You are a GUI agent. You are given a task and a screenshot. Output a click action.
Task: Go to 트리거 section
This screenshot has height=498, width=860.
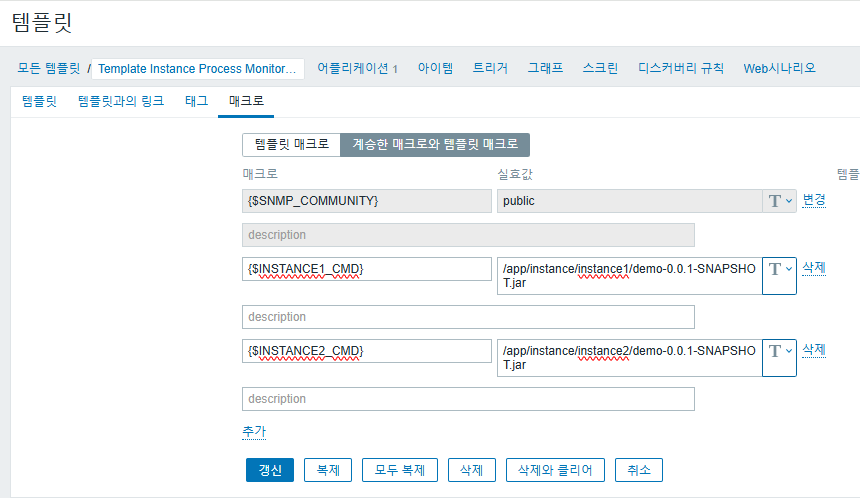[490, 69]
